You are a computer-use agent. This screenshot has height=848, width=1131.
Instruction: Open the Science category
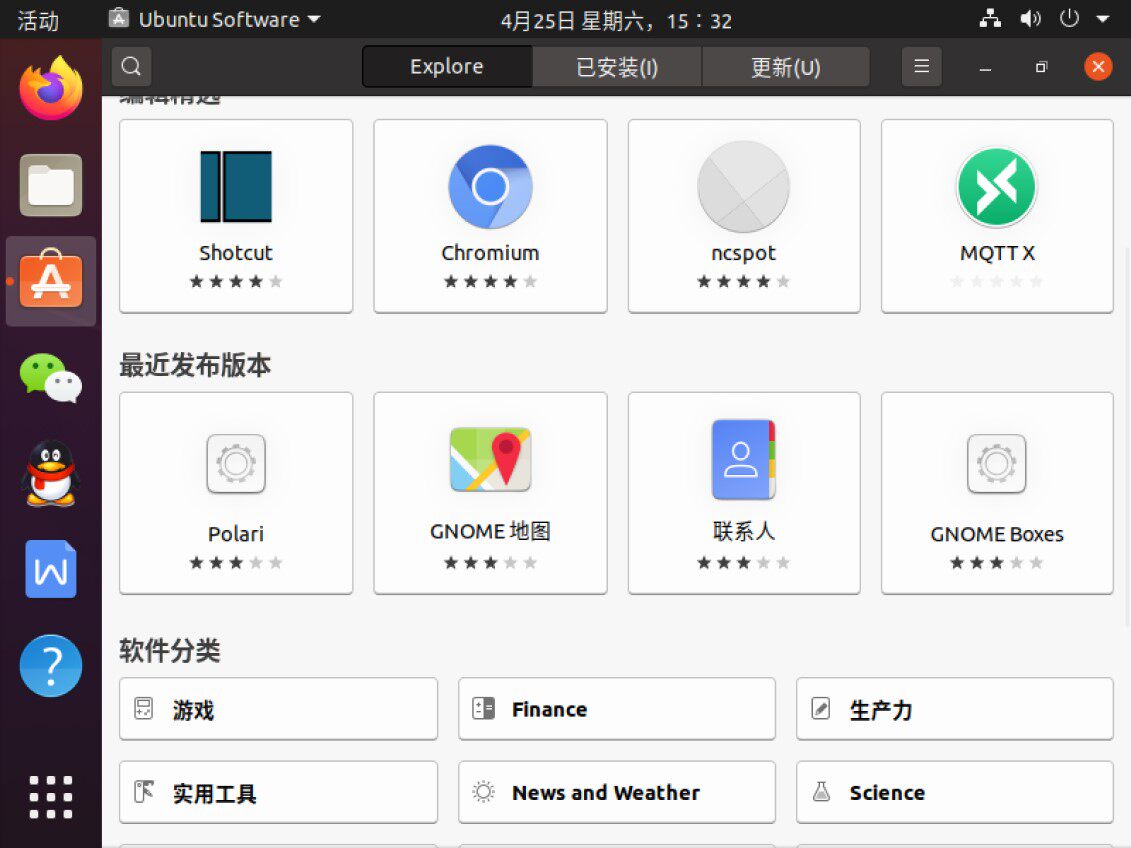pos(955,792)
